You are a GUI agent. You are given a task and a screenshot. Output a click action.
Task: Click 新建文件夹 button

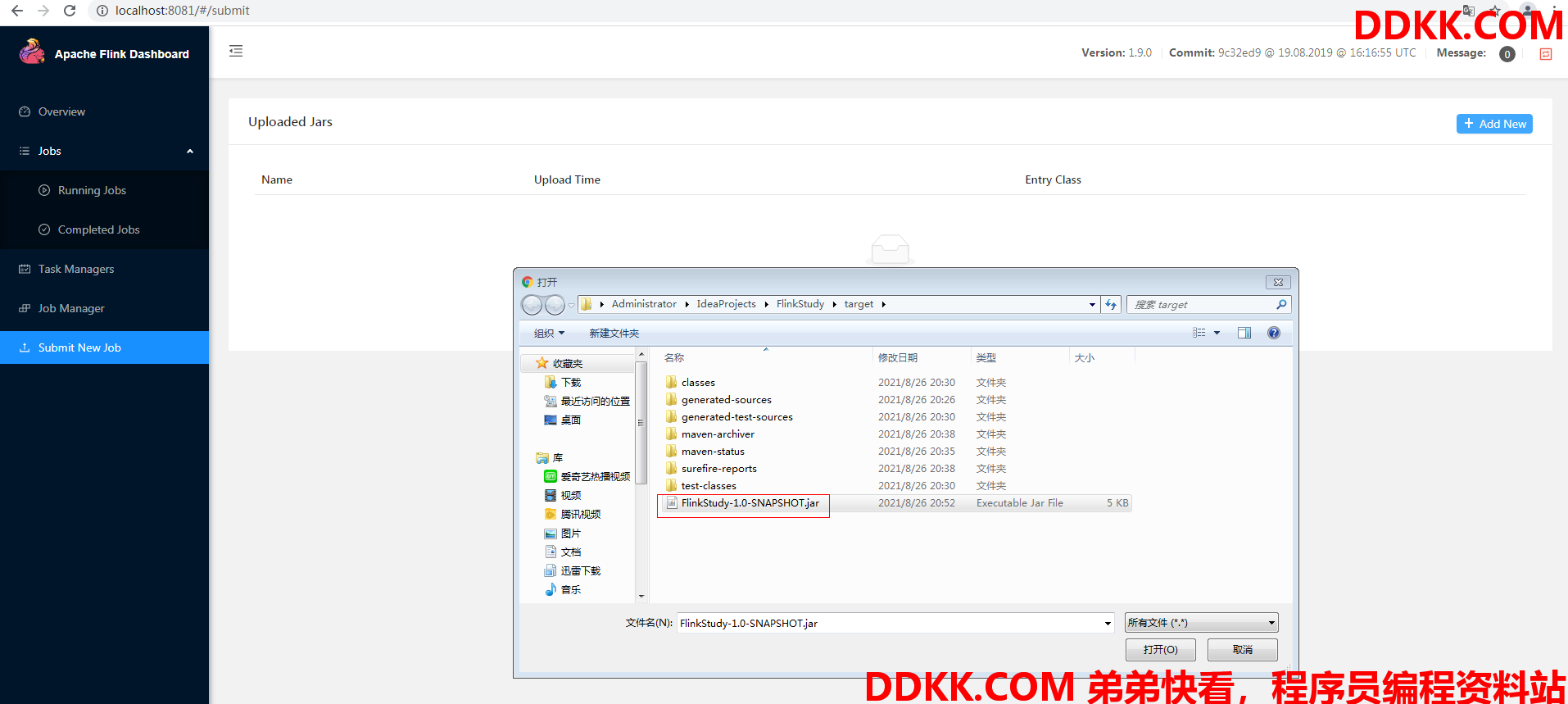click(x=614, y=333)
